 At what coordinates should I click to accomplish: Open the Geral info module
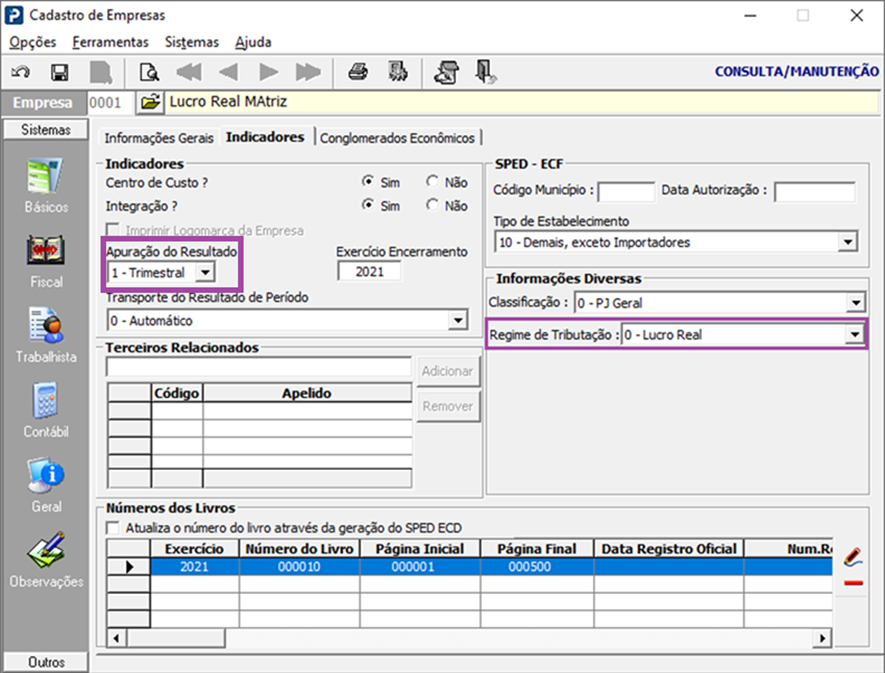pyautogui.click(x=46, y=486)
